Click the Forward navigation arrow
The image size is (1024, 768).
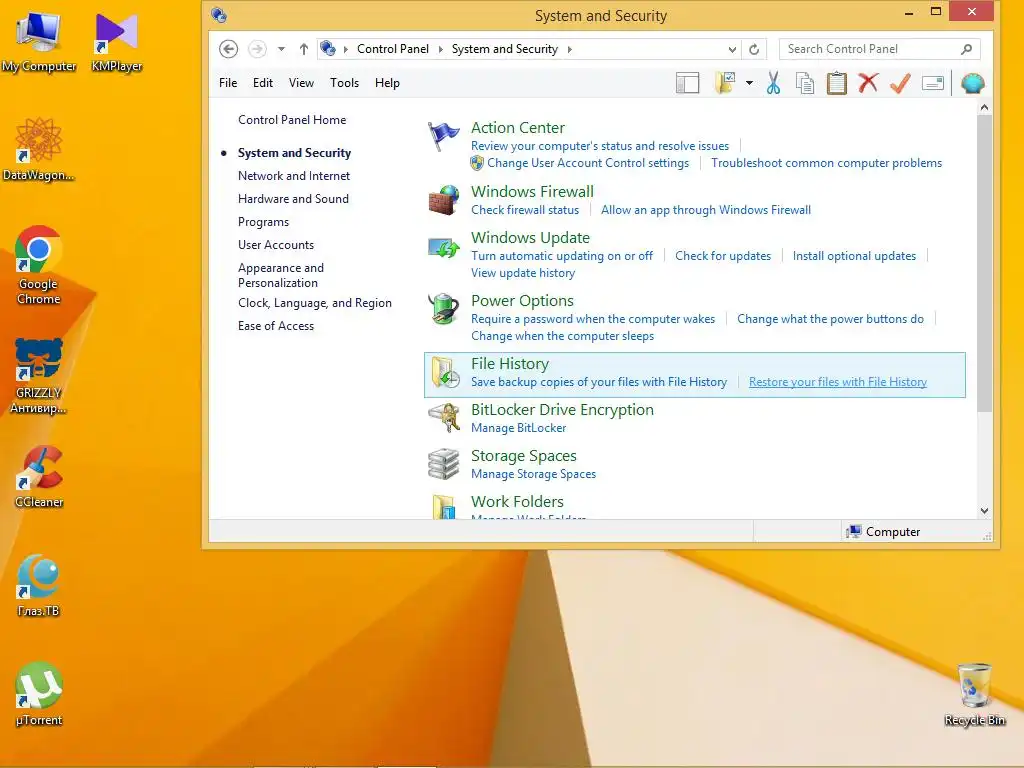[x=257, y=49]
